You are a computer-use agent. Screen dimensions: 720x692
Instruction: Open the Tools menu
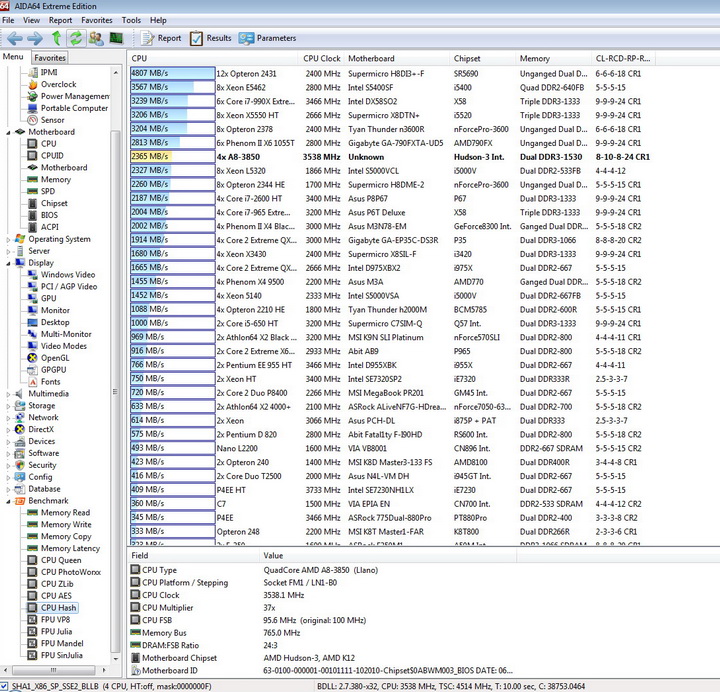point(131,20)
